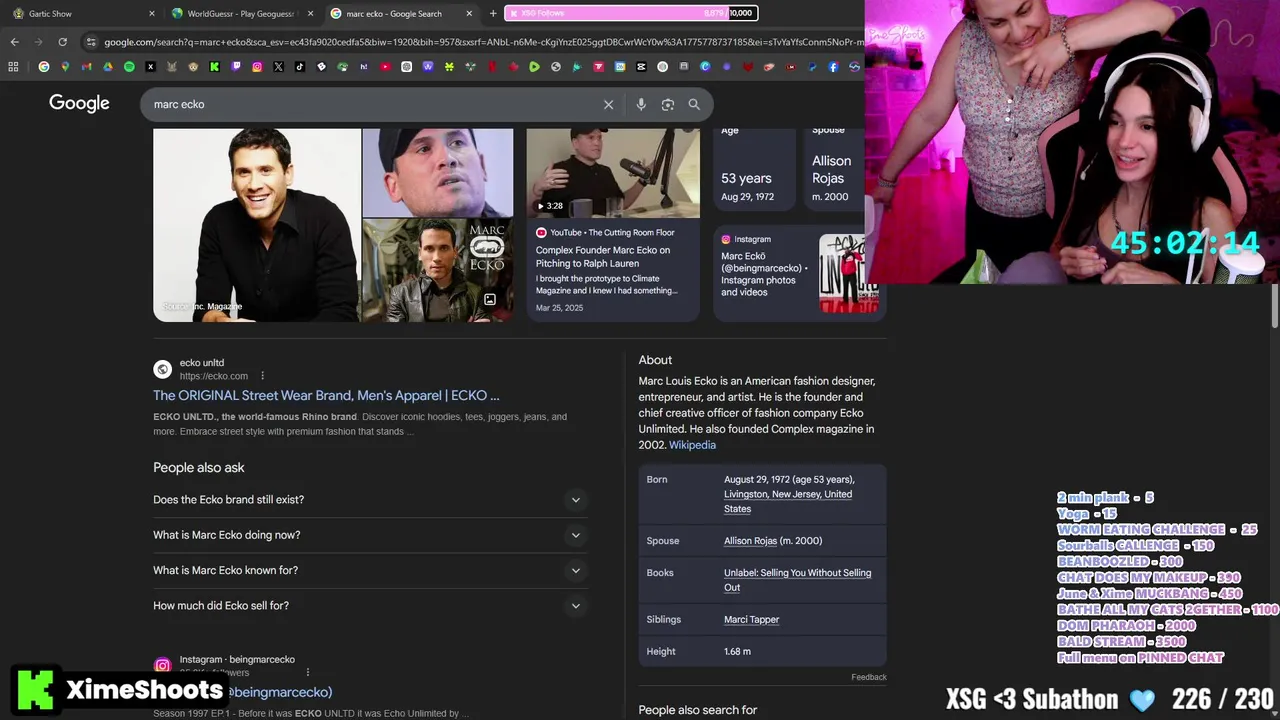Open the PayPal bookmark icon

pyautogui.click(x=811, y=67)
